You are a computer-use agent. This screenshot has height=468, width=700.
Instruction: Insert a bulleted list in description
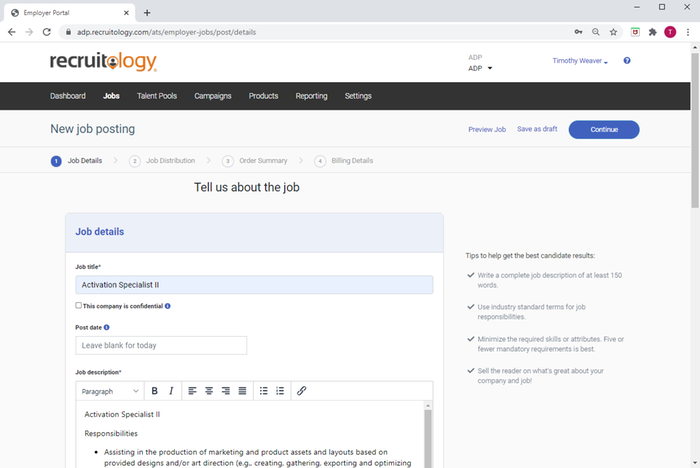coord(264,391)
